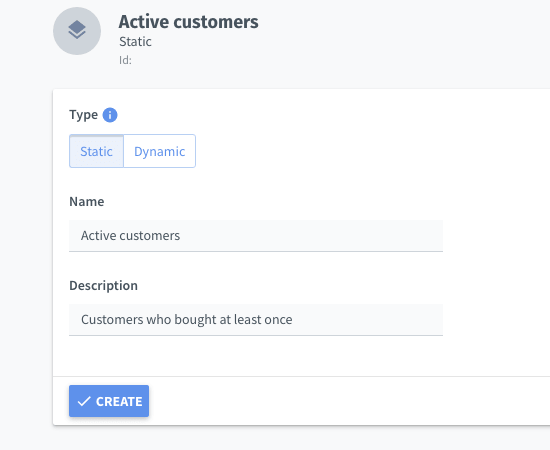Click the "Type" field label

(83, 115)
